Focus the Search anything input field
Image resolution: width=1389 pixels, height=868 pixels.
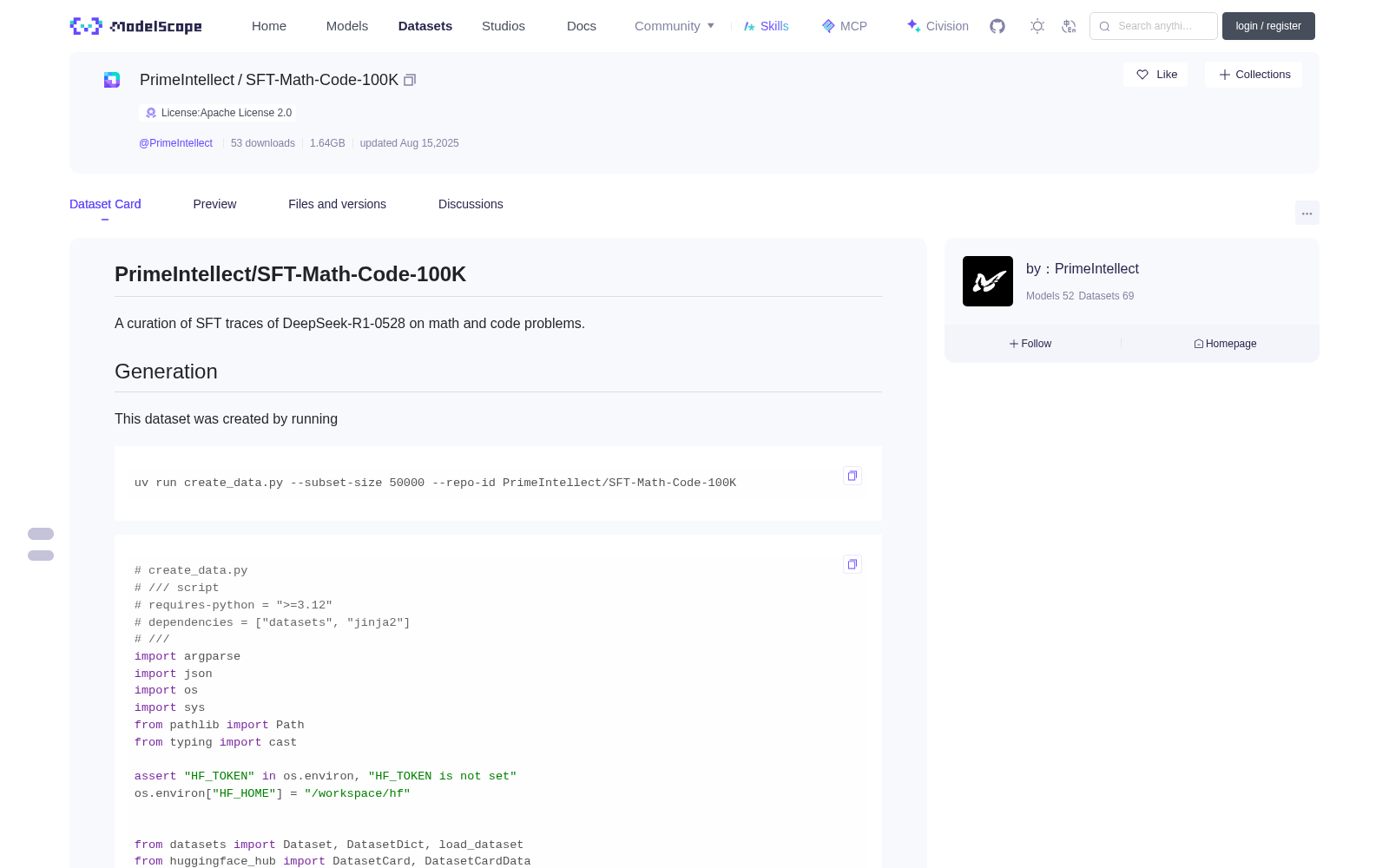point(1154,26)
